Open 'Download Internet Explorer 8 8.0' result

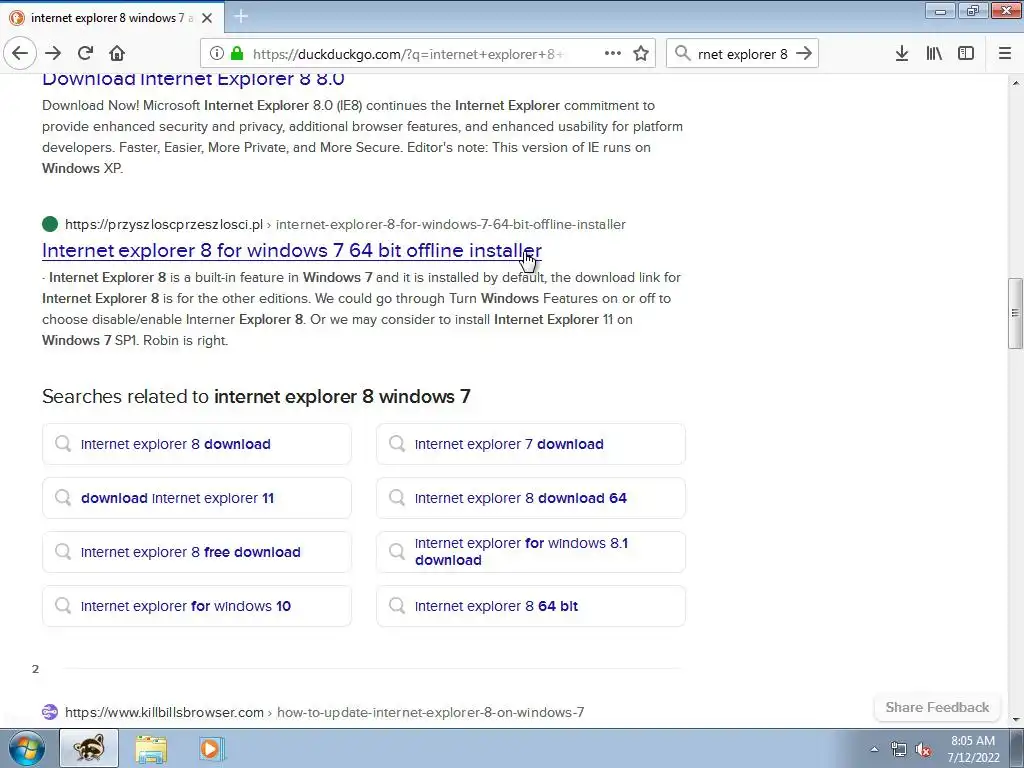(x=193, y=79)
